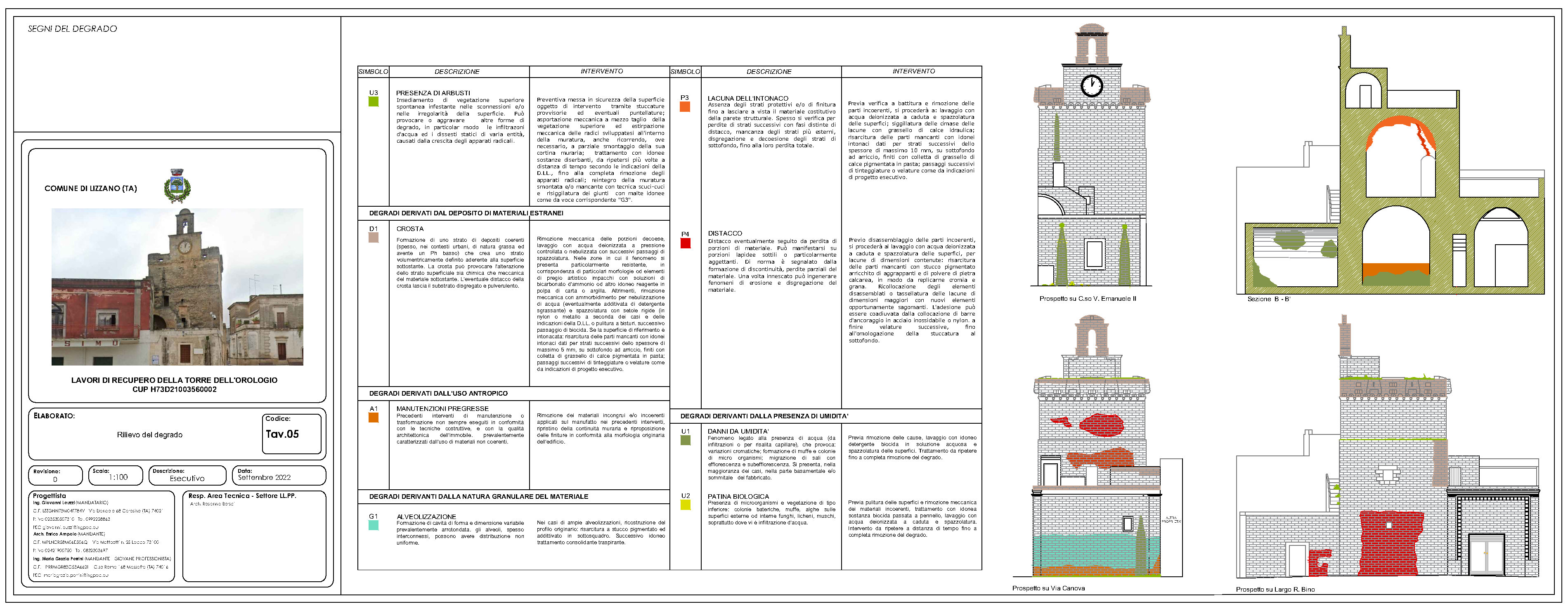Click the U1 olive umidità symbol square

tap(686, 440)
